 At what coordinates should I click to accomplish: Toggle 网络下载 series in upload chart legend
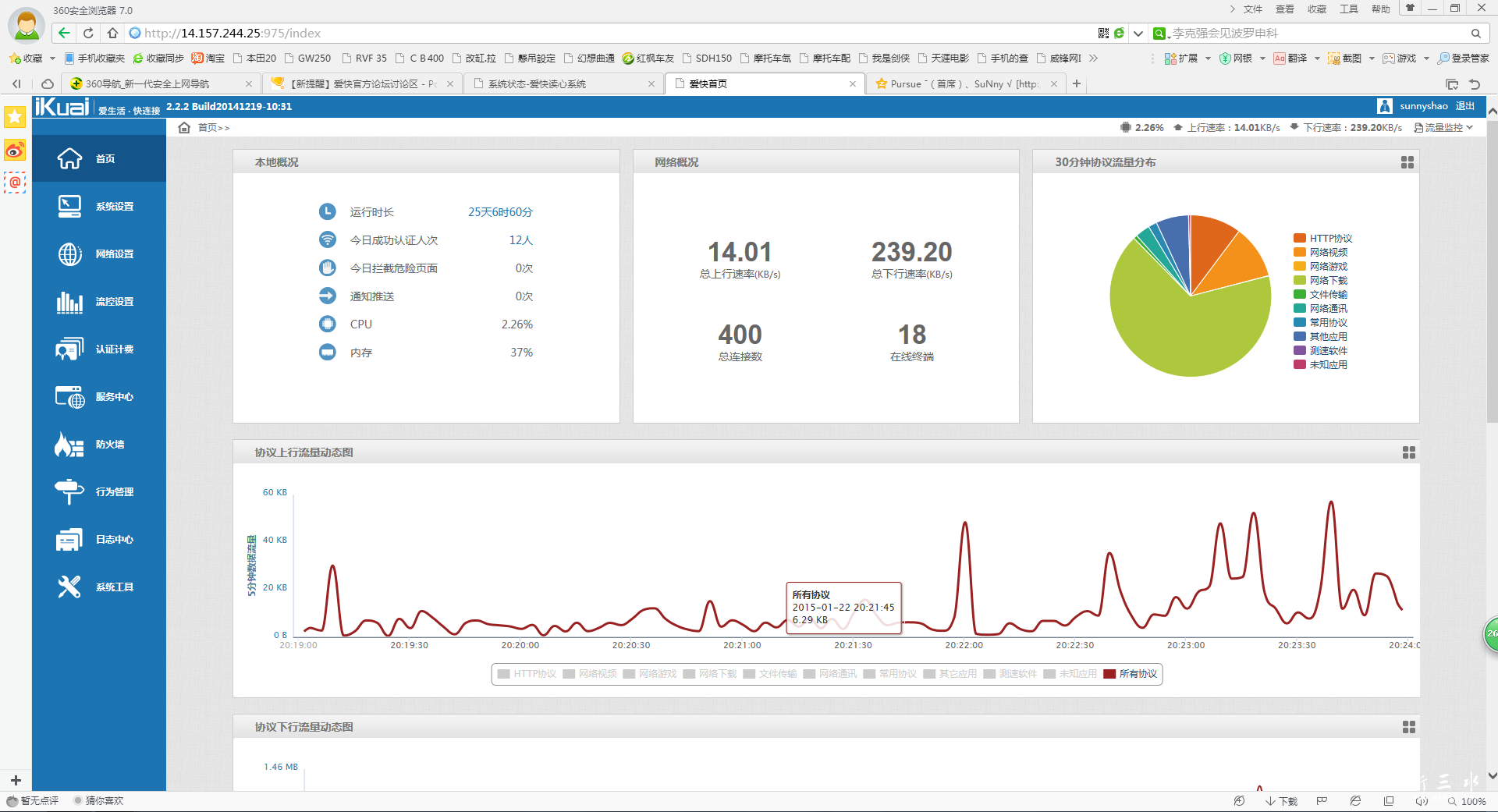[x=710, y=674]
